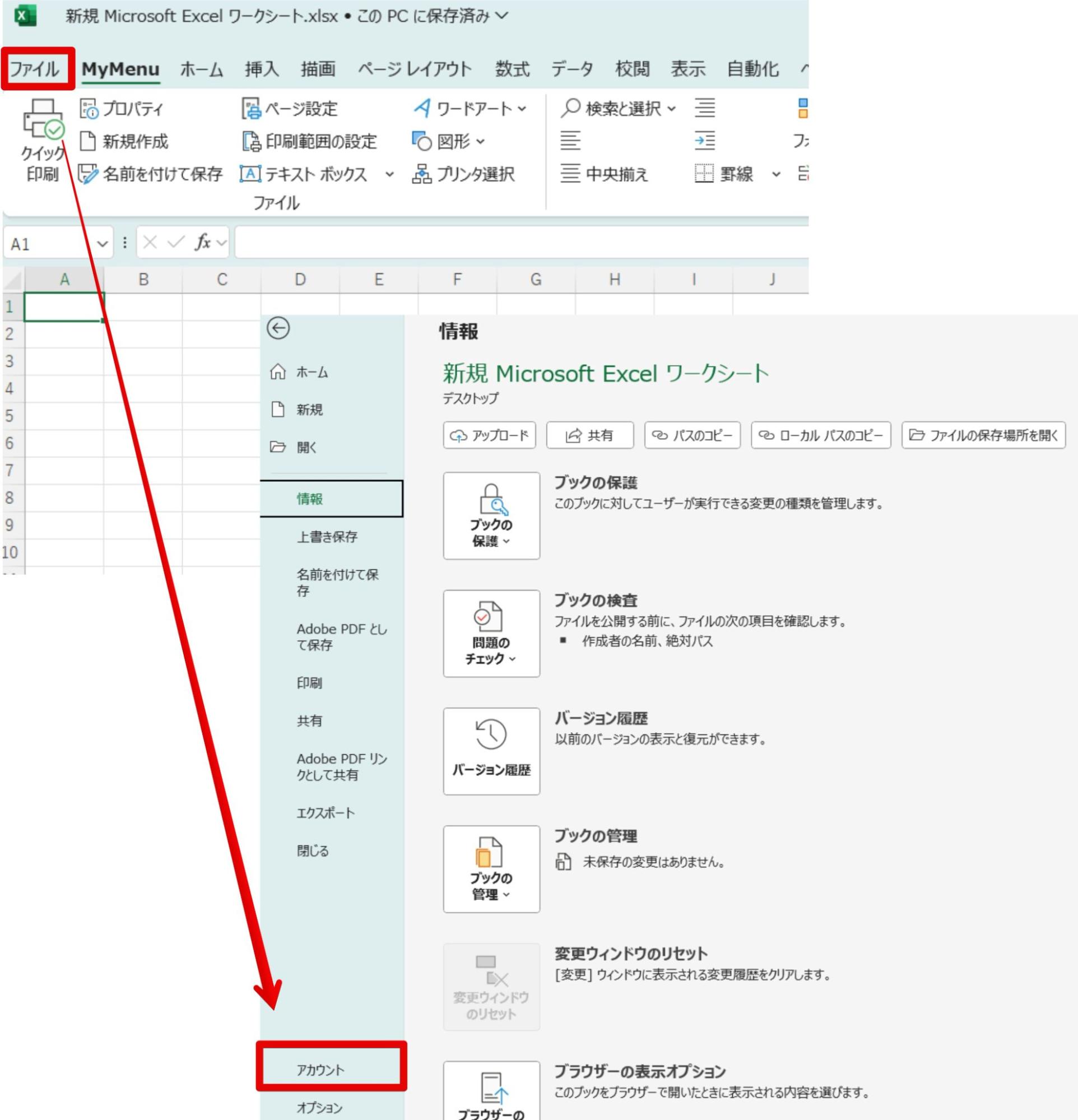
Task: Click the バージョン履歴 button
Action: pyautogui.click(x=491, y=751)
